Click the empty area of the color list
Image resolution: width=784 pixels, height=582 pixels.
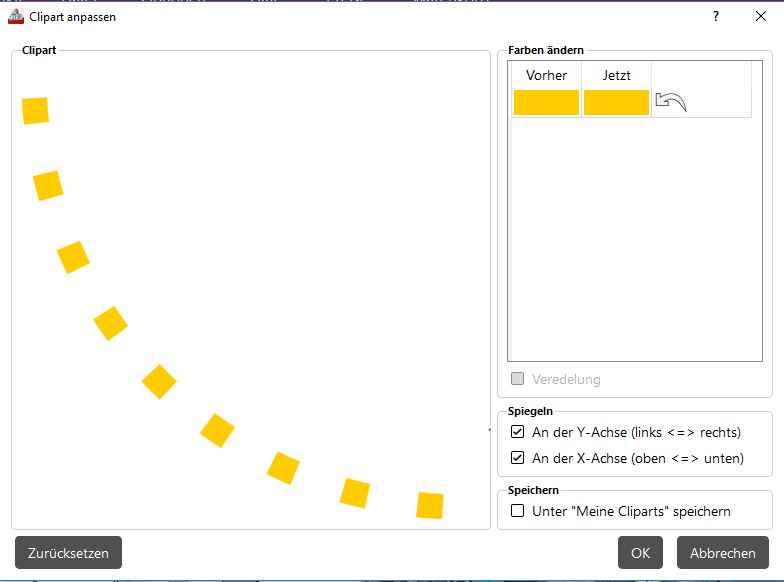(634, 240)
